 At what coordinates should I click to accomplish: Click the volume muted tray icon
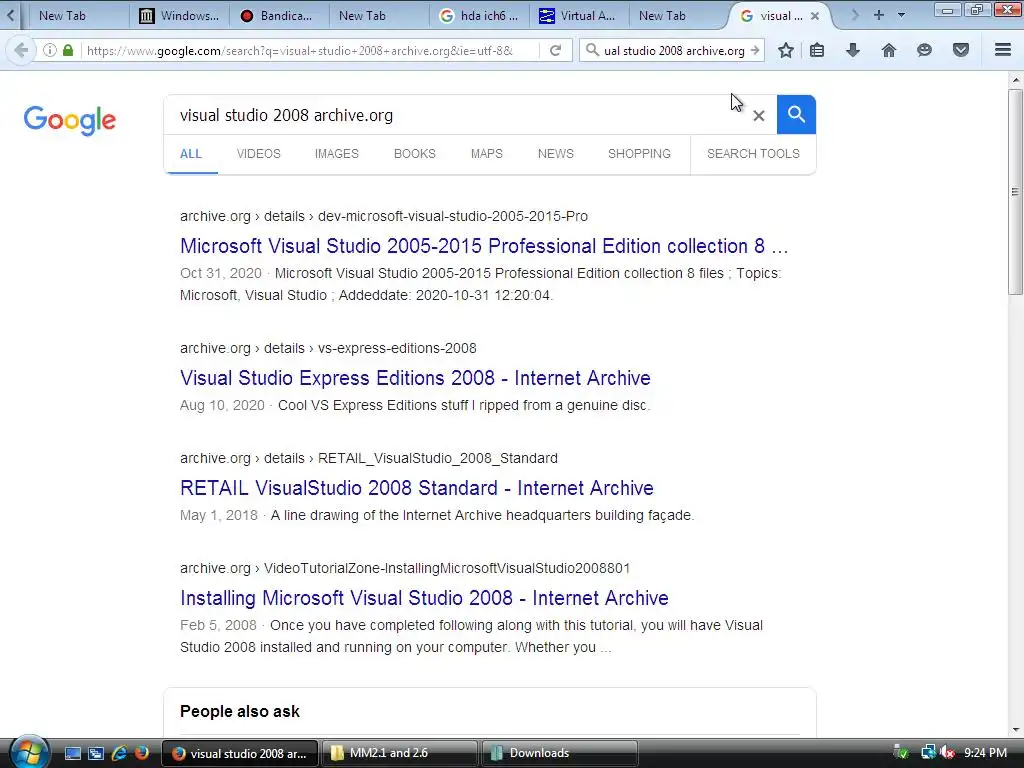948,752
